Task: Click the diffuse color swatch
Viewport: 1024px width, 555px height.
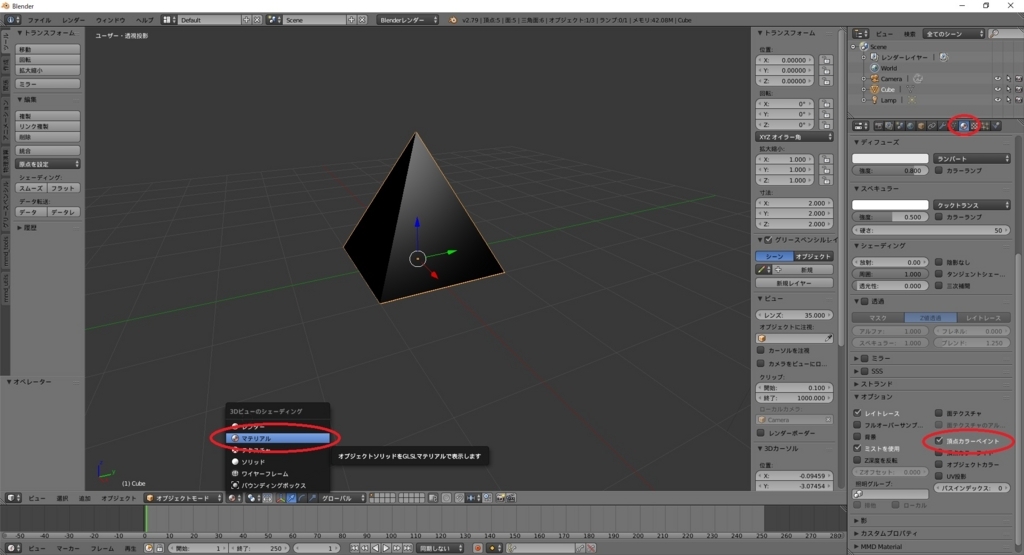Action: pyautogui.click(x=890, y=159)
